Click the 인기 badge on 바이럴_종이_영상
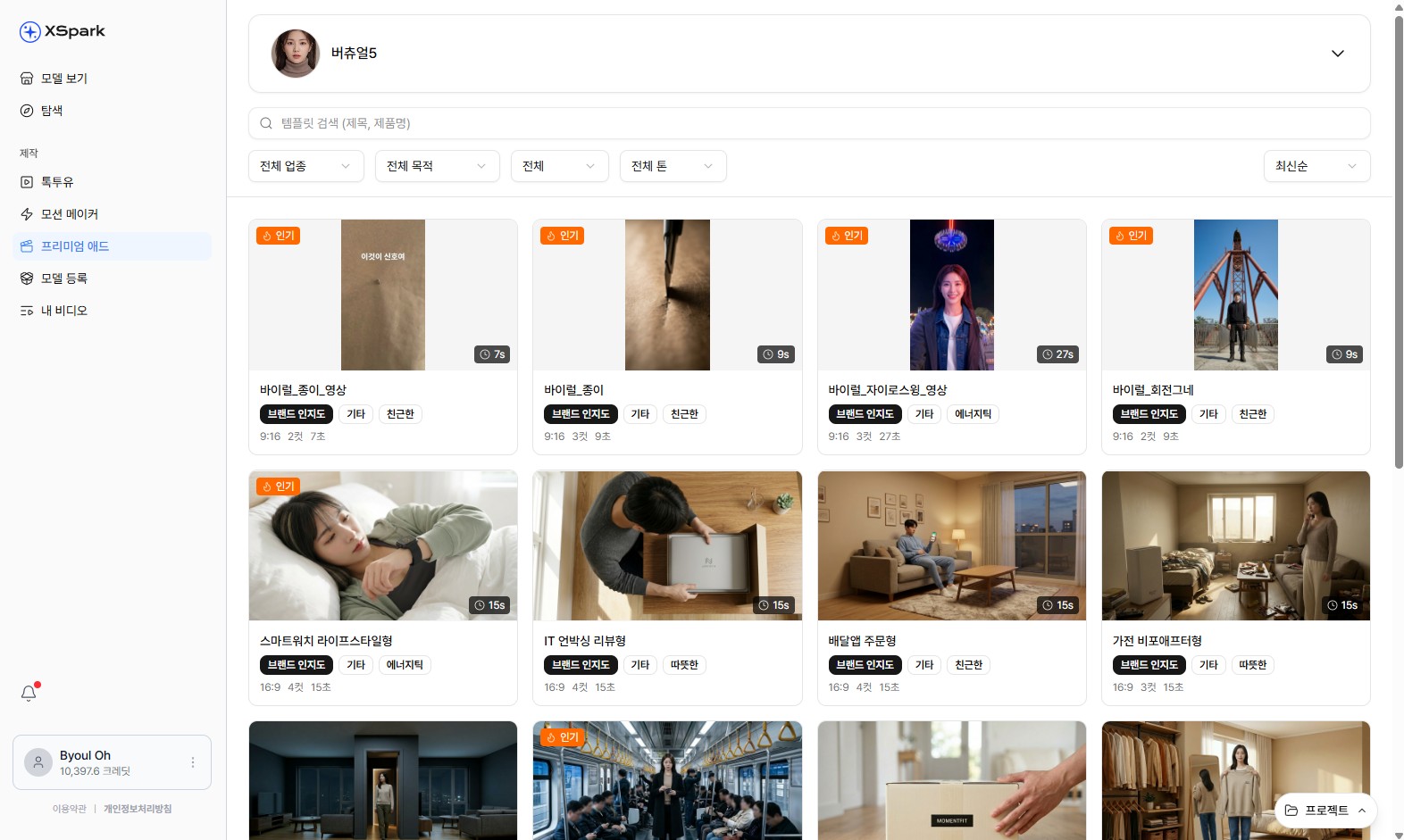 click(x=278, y=236)
